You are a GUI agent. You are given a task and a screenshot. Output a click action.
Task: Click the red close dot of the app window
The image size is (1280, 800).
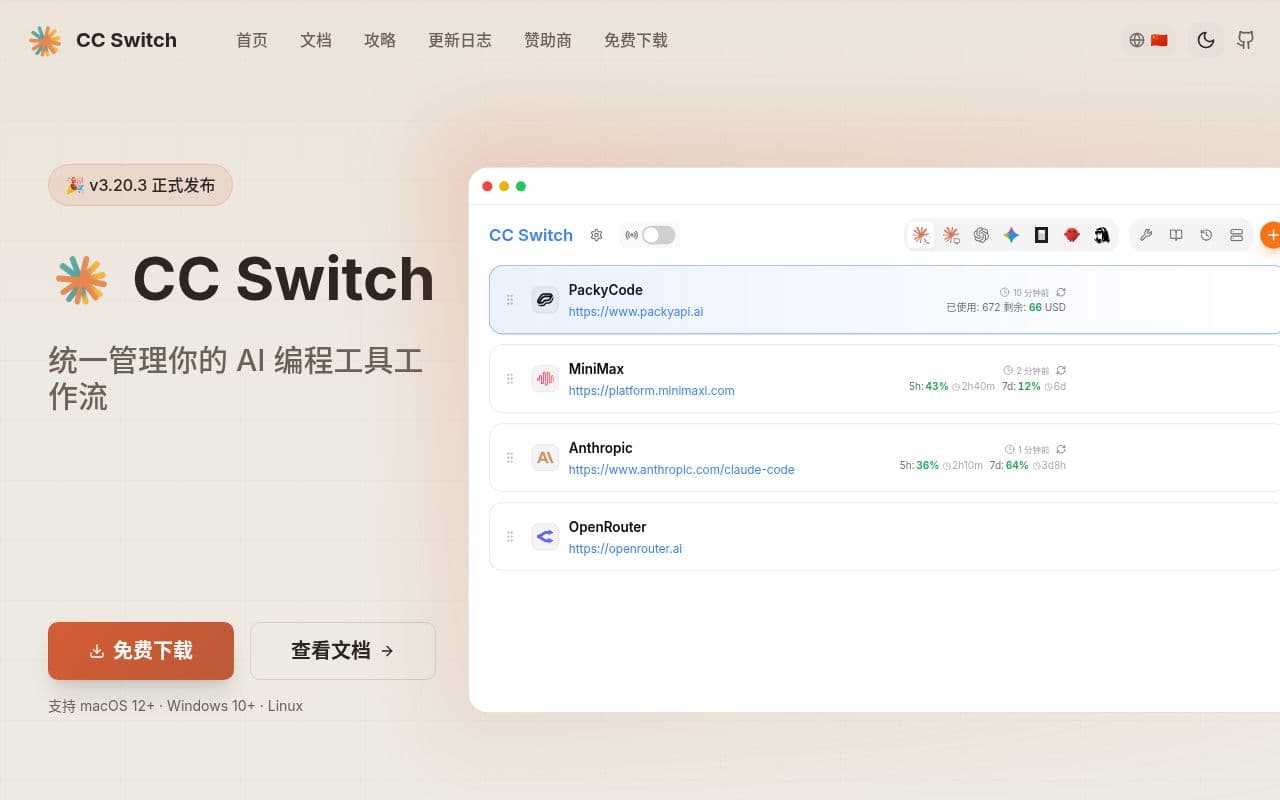pyautogui.click(x=487, y=186)
